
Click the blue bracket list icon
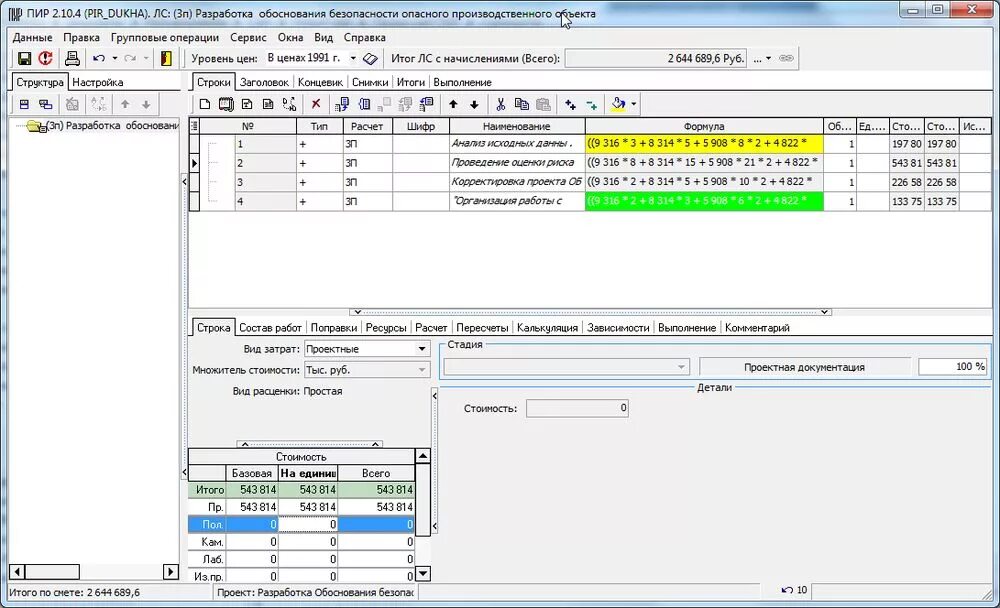pos(364,104)
